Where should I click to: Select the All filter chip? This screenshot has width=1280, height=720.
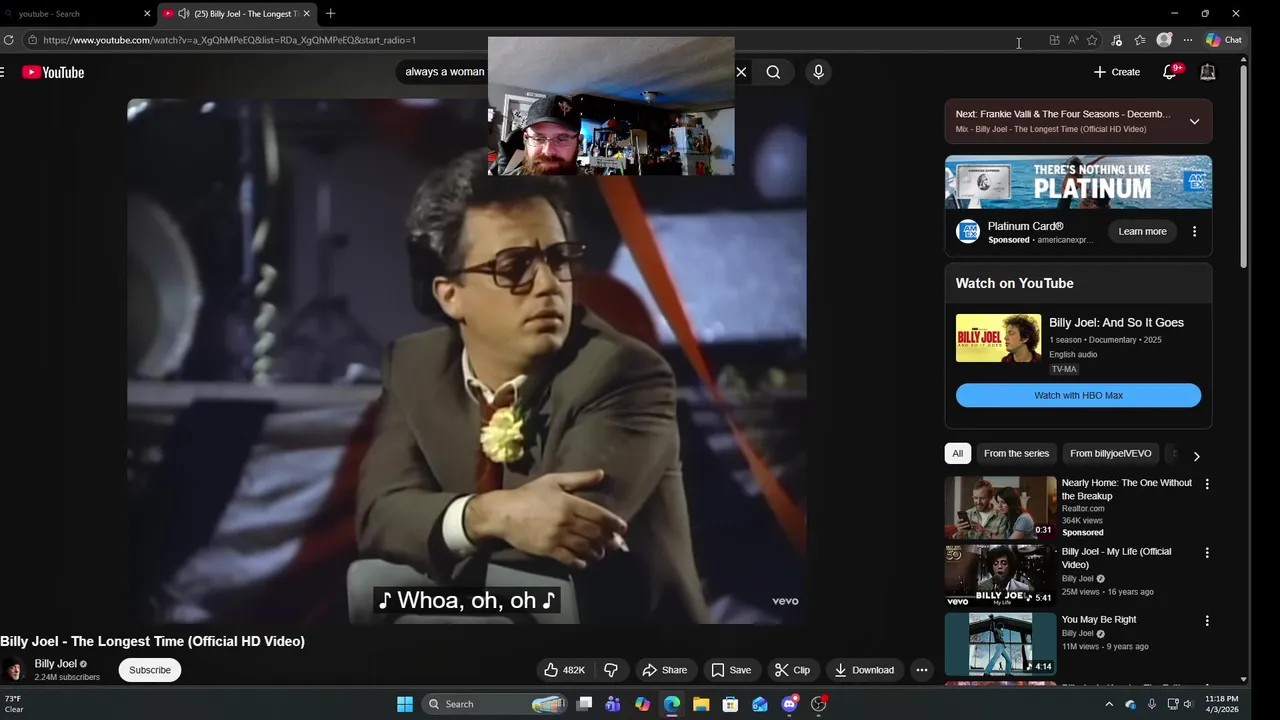957,453
